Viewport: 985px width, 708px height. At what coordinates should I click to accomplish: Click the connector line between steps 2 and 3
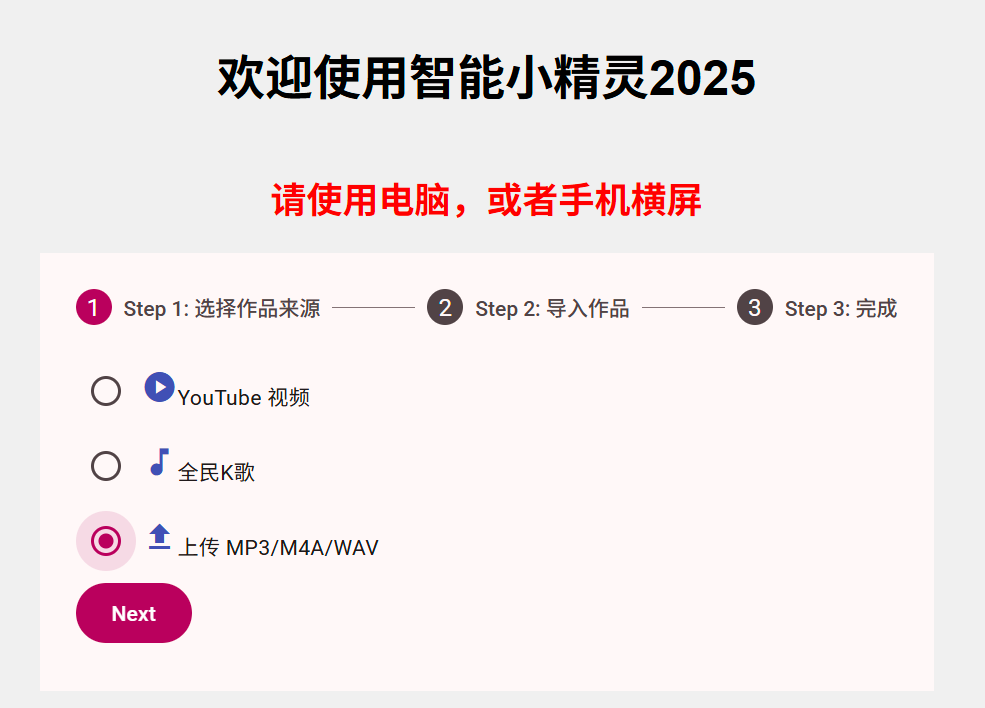tap(683, 308)
